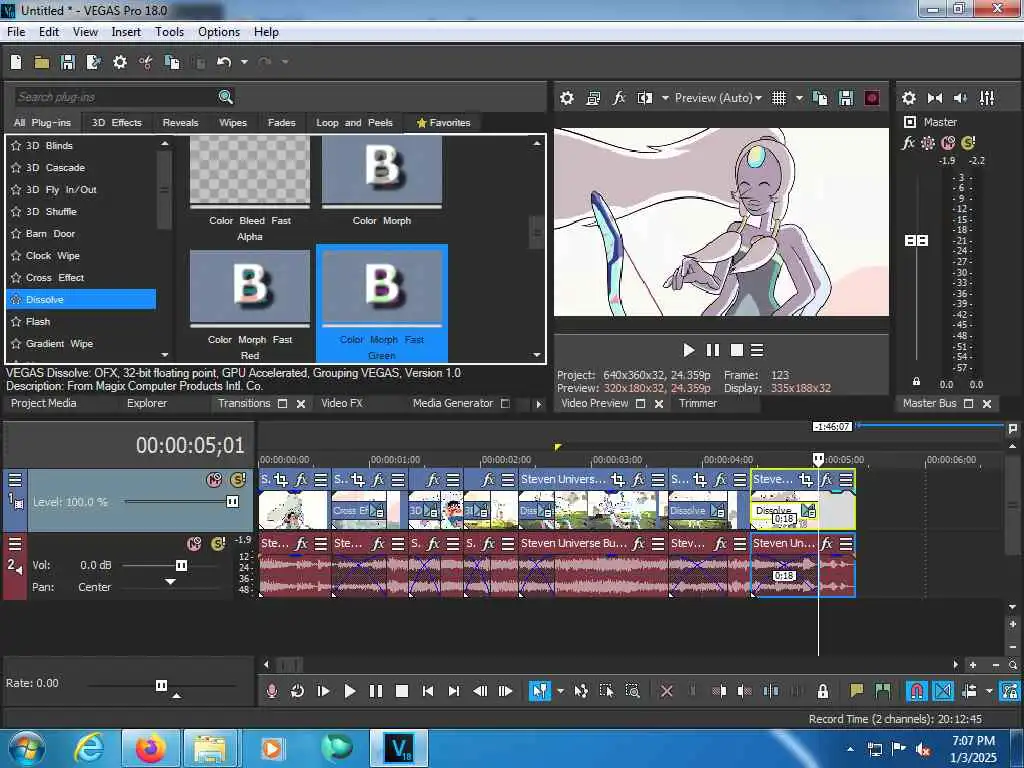Copy preview snapshot to clipboard
Image resolution: width=1024 pixels, height=768 pixels.
click(x=820, y=98)
